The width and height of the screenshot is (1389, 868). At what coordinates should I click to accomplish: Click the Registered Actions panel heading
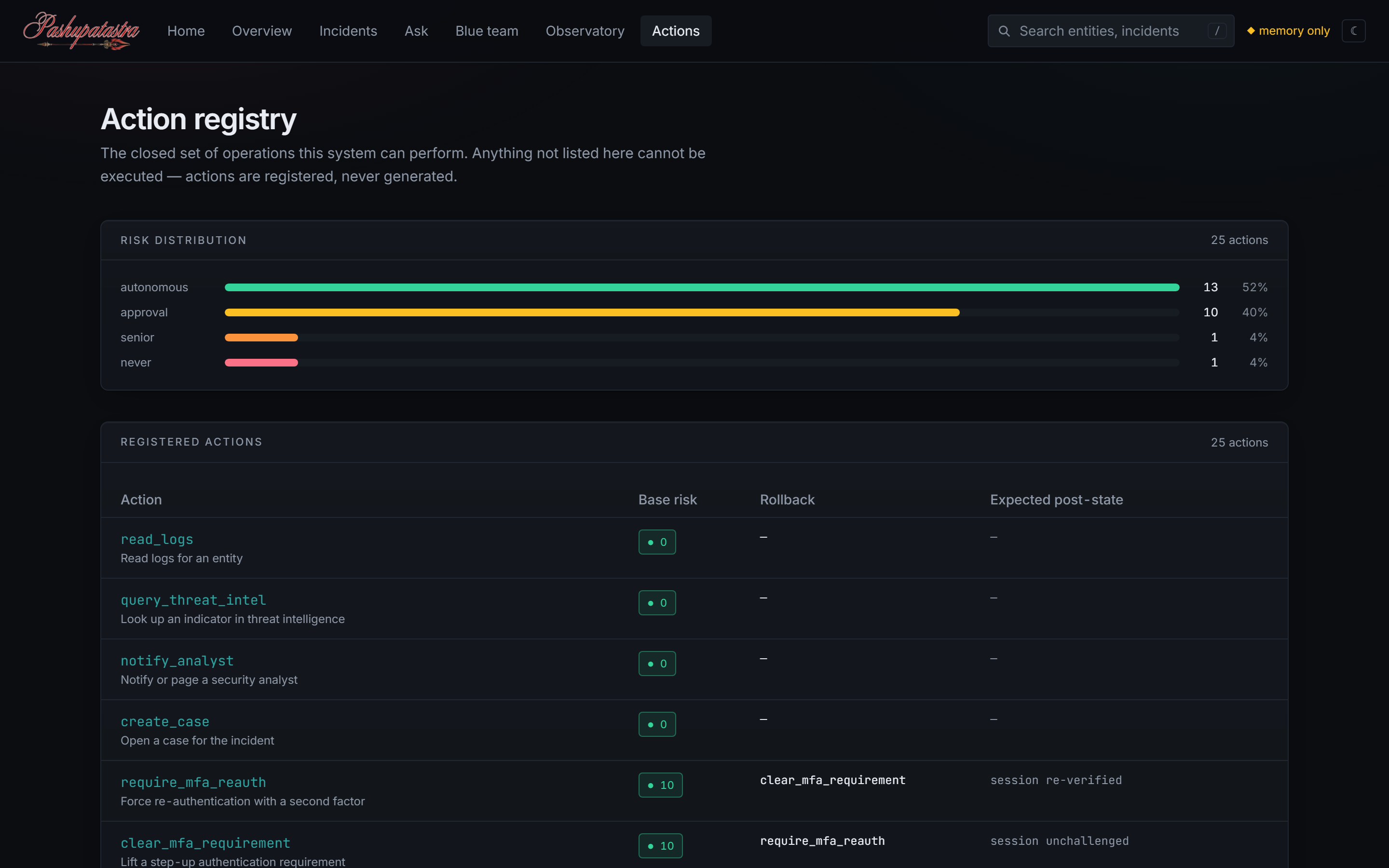point(191,442)
